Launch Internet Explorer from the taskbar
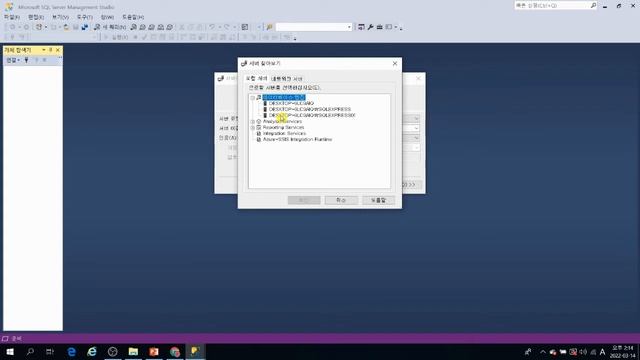Screen dimensions: 640x360 (92, 351)
